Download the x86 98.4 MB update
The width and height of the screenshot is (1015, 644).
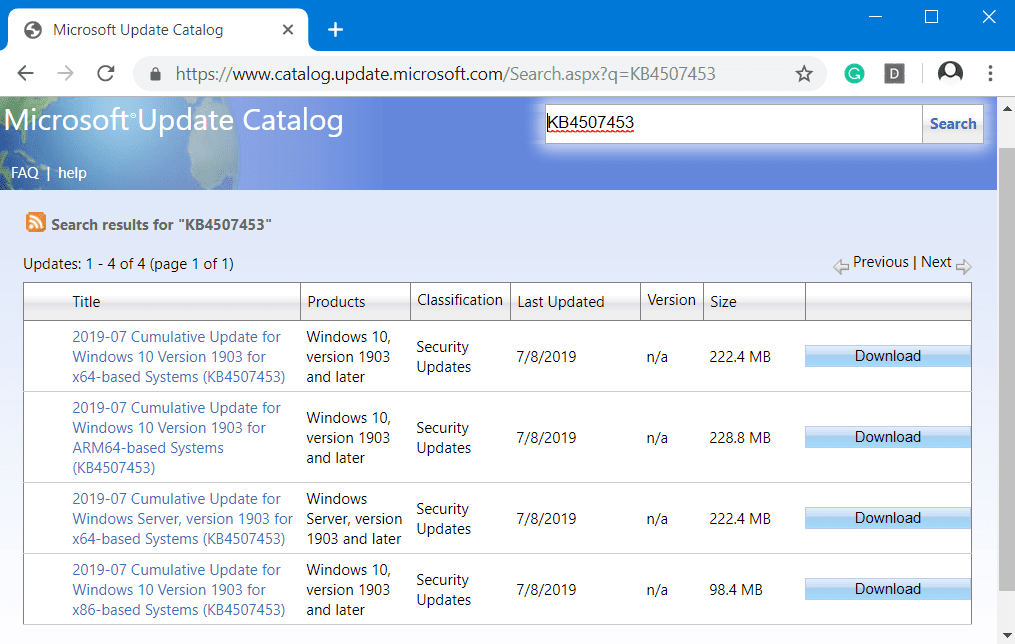click(x=887, y=589)
